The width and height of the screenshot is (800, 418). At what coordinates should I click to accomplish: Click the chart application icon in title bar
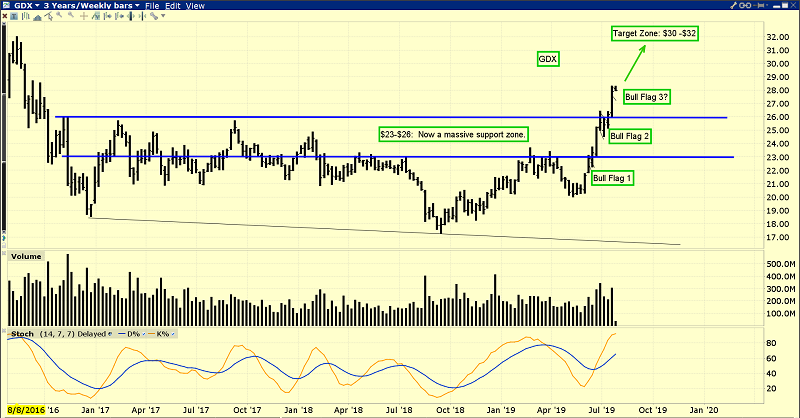(6, 5)
